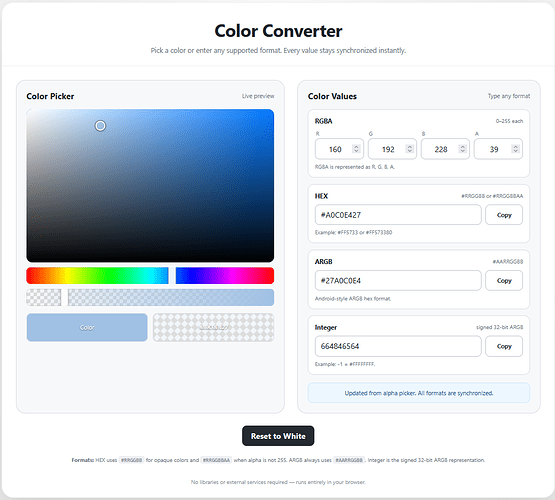Screen dimensions: 555x500
Task: Click the ARGB input showing #27A0C0E4
Action: point(398,281)
